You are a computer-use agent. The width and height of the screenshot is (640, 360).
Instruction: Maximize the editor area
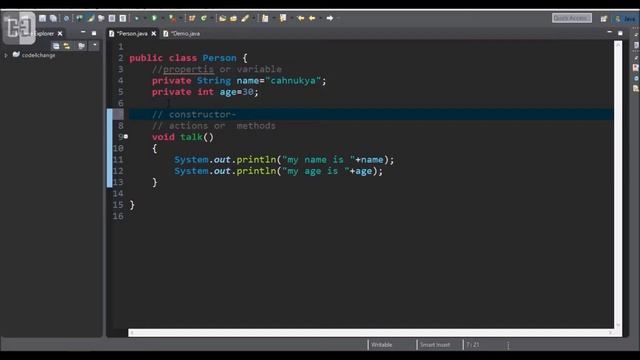tap(620, 33)
